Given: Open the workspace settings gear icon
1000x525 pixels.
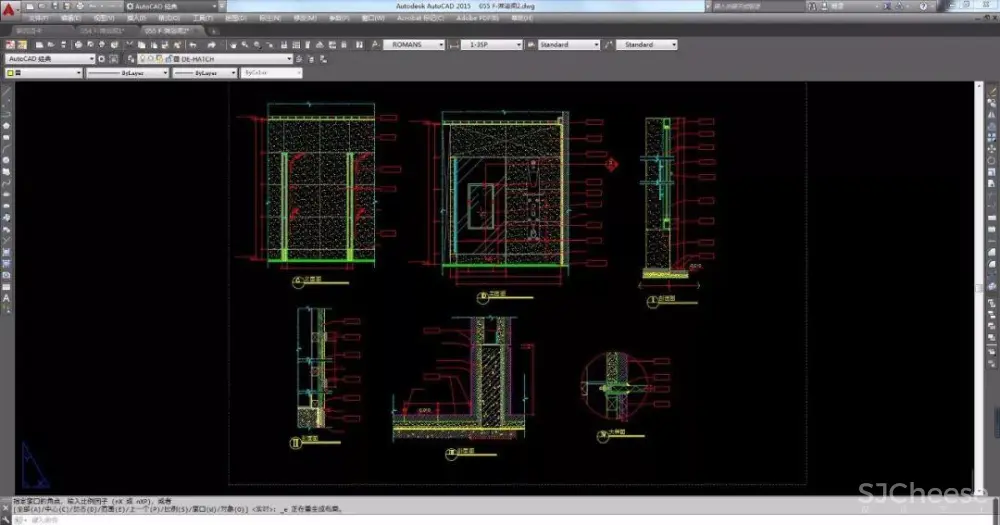Looking at the screenshot, I should [102, 59].
